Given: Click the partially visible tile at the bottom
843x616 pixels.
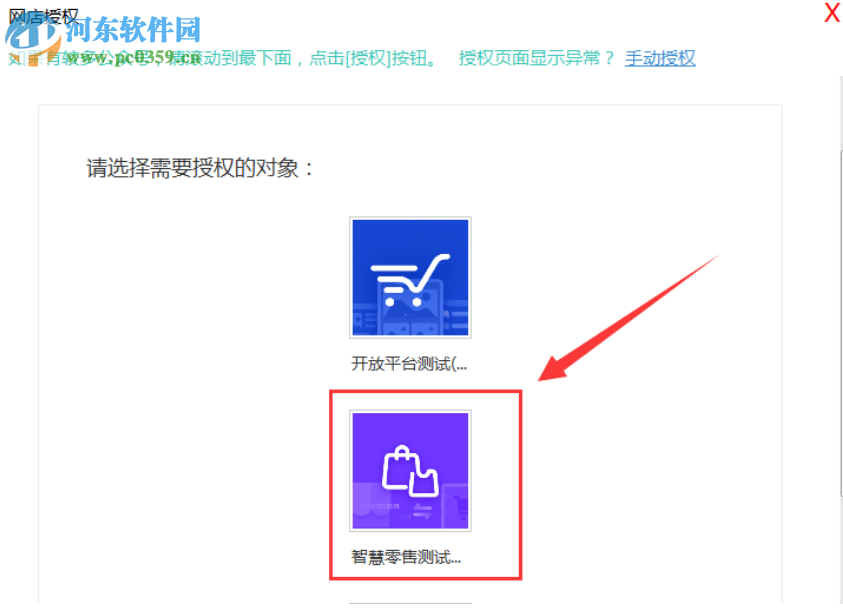Looking at the screenshot, I should tap(410, 608).
